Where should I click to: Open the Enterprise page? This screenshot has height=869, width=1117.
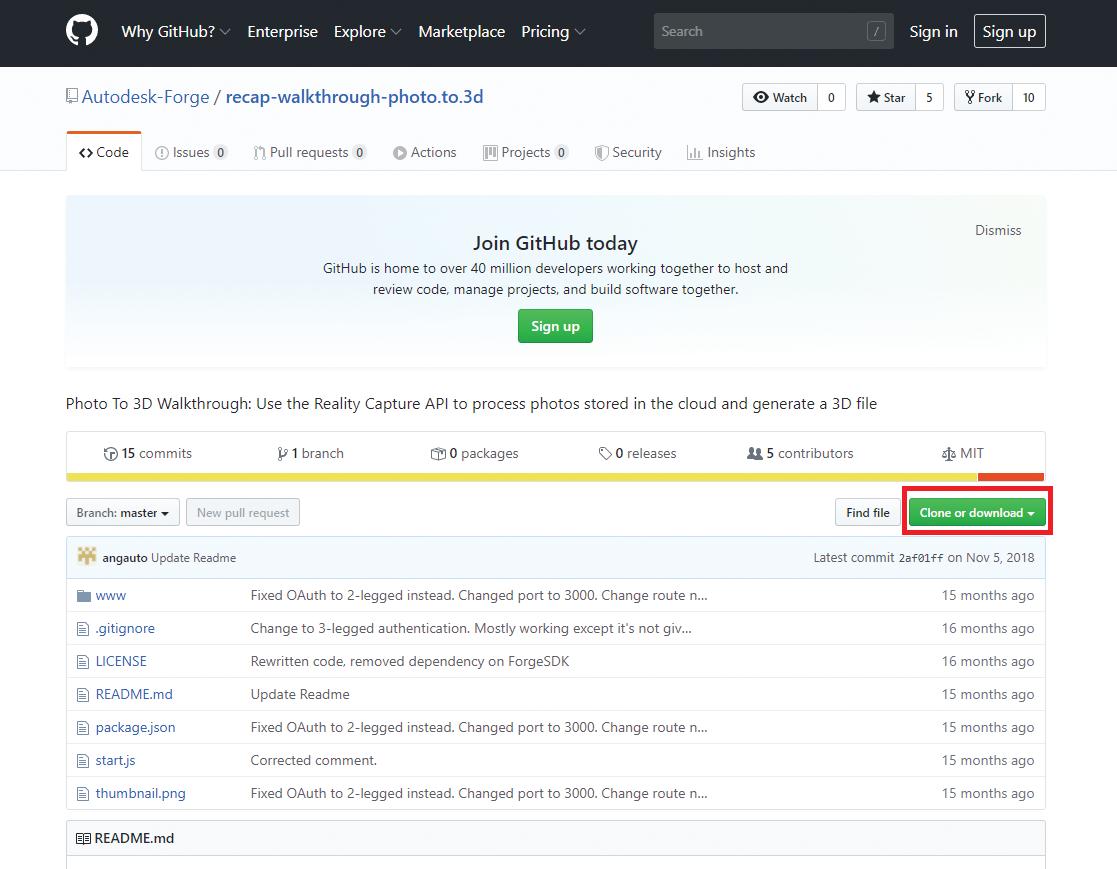[x=282, y=31]
